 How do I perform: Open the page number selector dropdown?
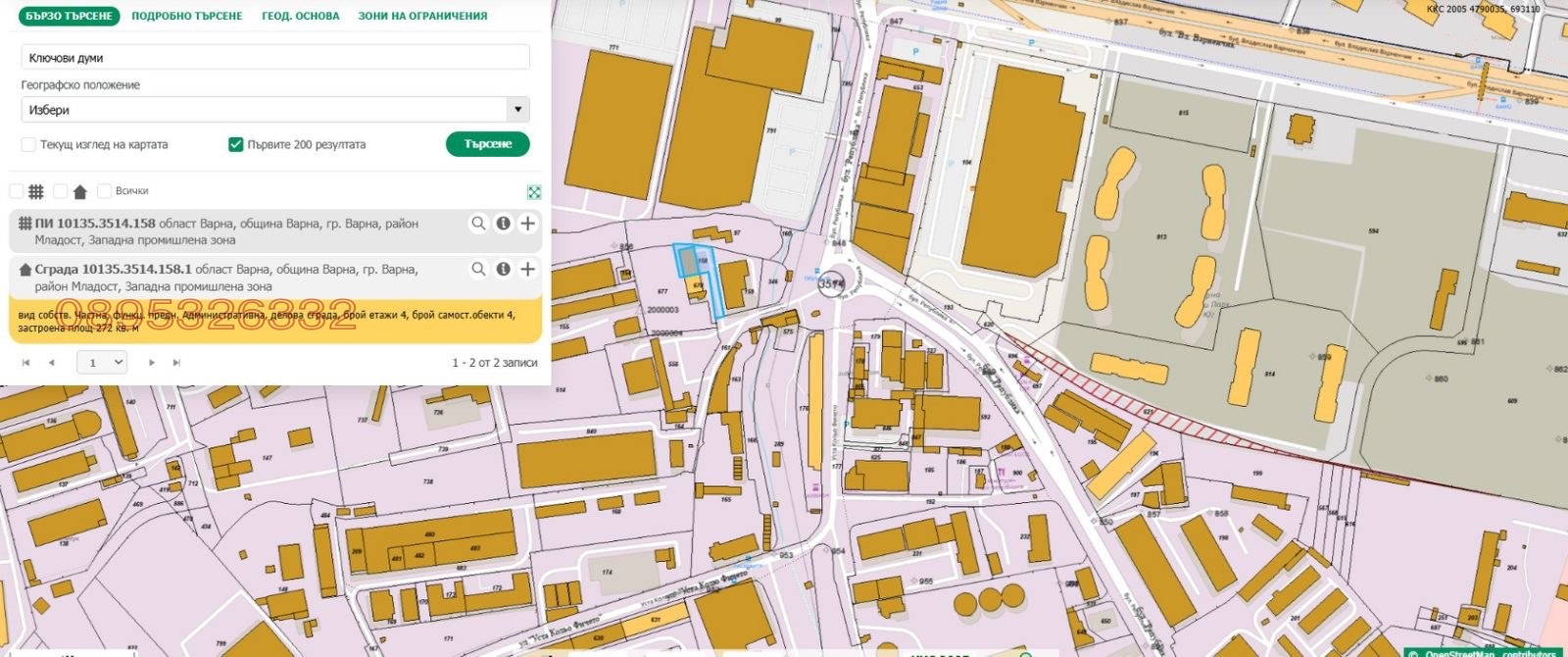click(102, 363)
